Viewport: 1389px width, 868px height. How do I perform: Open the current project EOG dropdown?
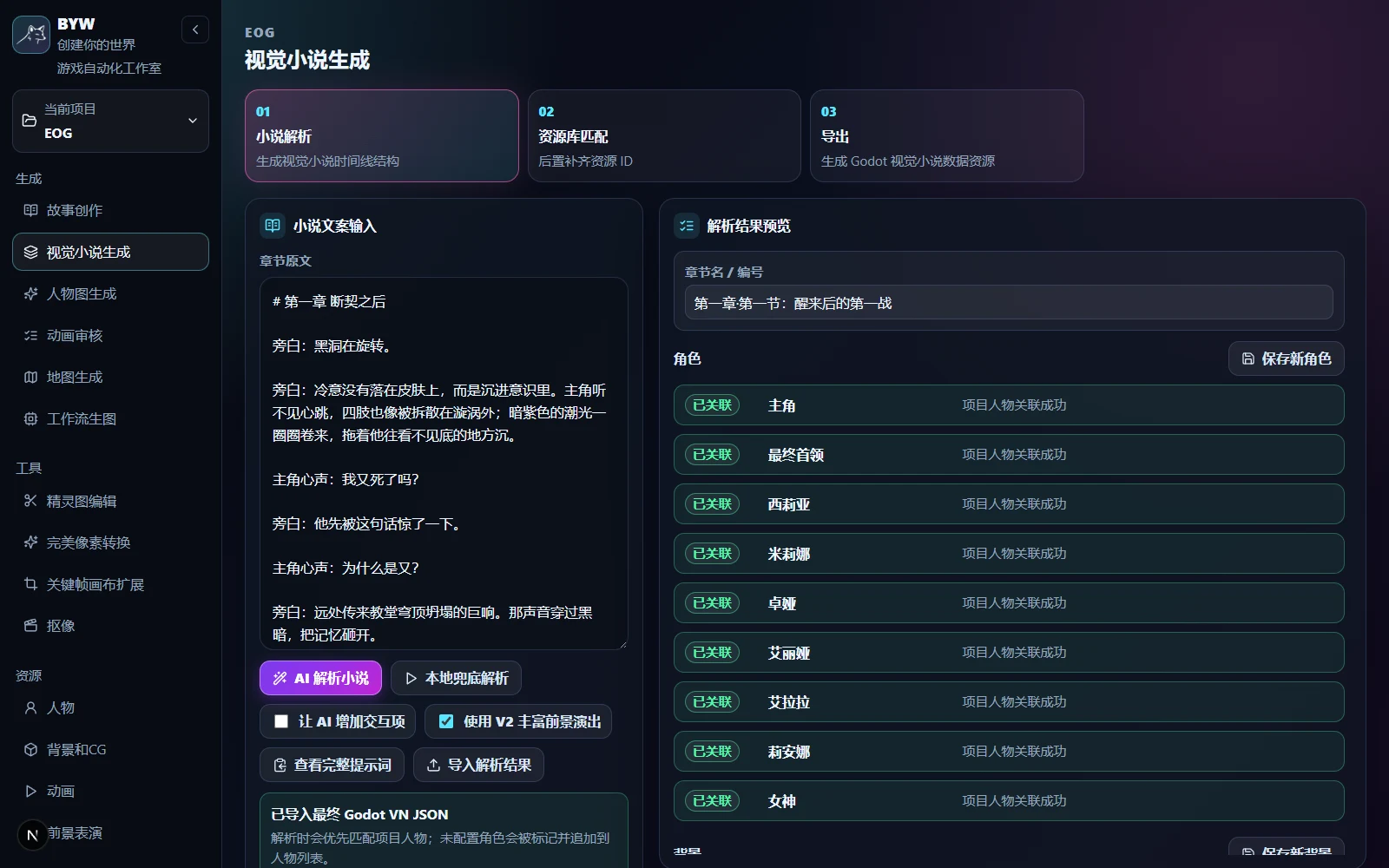(x=111, y=122)
